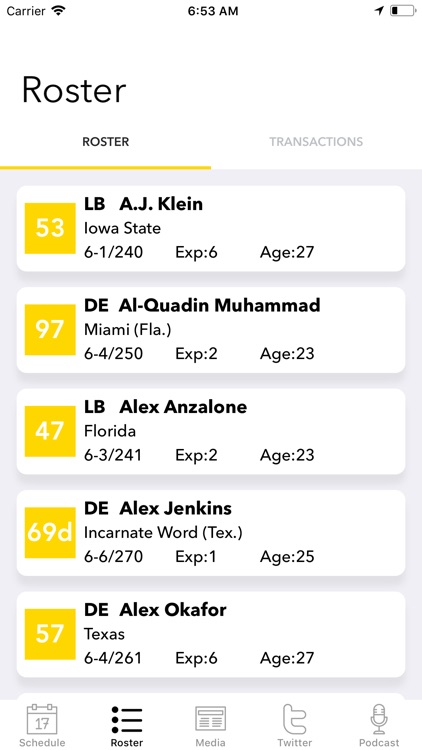The width and height of the screenshot is (422, 750).
Task: Open Al-Quadin Muhammad player card
Action: (211, 330)
